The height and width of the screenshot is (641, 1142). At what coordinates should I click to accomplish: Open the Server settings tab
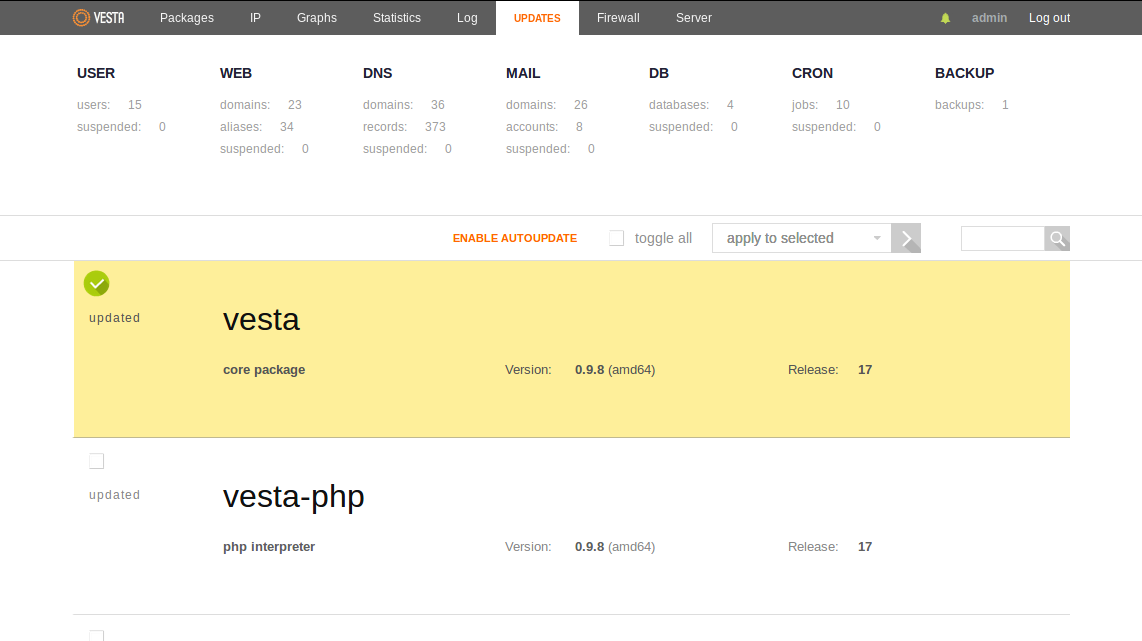(694, 18)
